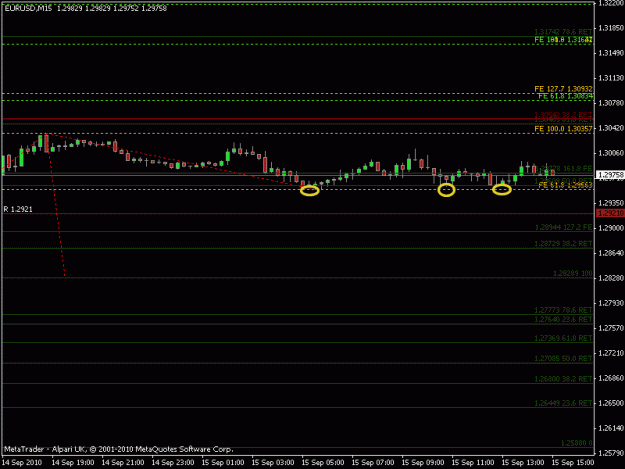This screenshot has height=469, width=625.
Task: Select the 1.28729 38.2 RET label
Action: pyautogui.click(x=563, y=243)
